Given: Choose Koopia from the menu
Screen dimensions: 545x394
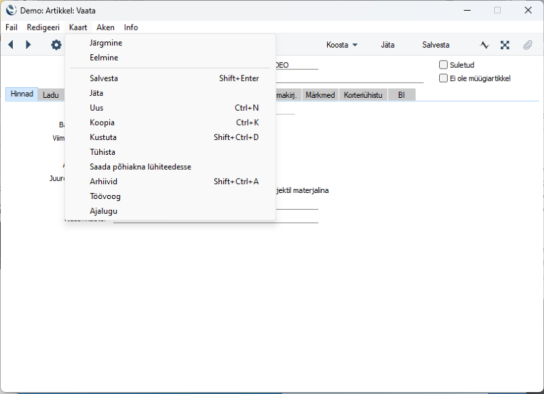Looking at the screenshot, I should click(x=170, y=123).
